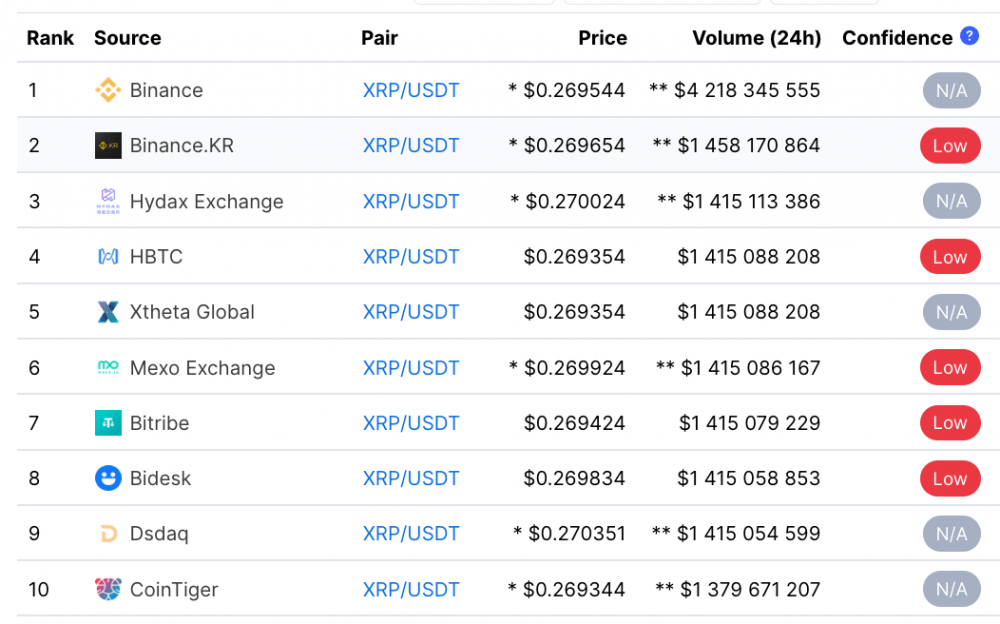Sort table by the Price column header
Screen dimensions: 1000x624
(x=603, y=38)
